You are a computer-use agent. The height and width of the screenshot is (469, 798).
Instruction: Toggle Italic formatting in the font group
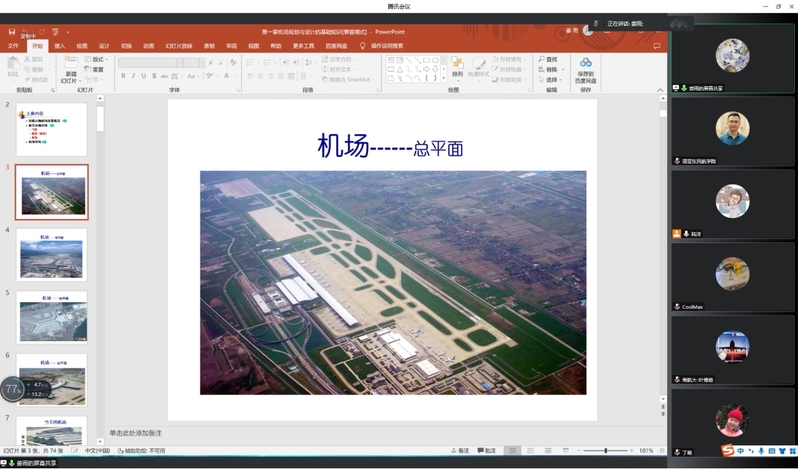click(134, 76)
